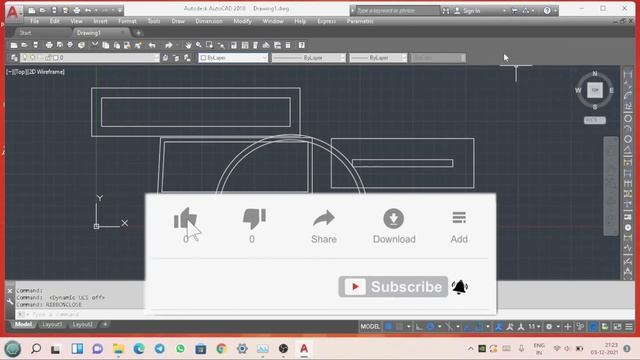Open the ByLayer lineweight dropdown
The image size is (640, 360).
[x=378, y=58]
